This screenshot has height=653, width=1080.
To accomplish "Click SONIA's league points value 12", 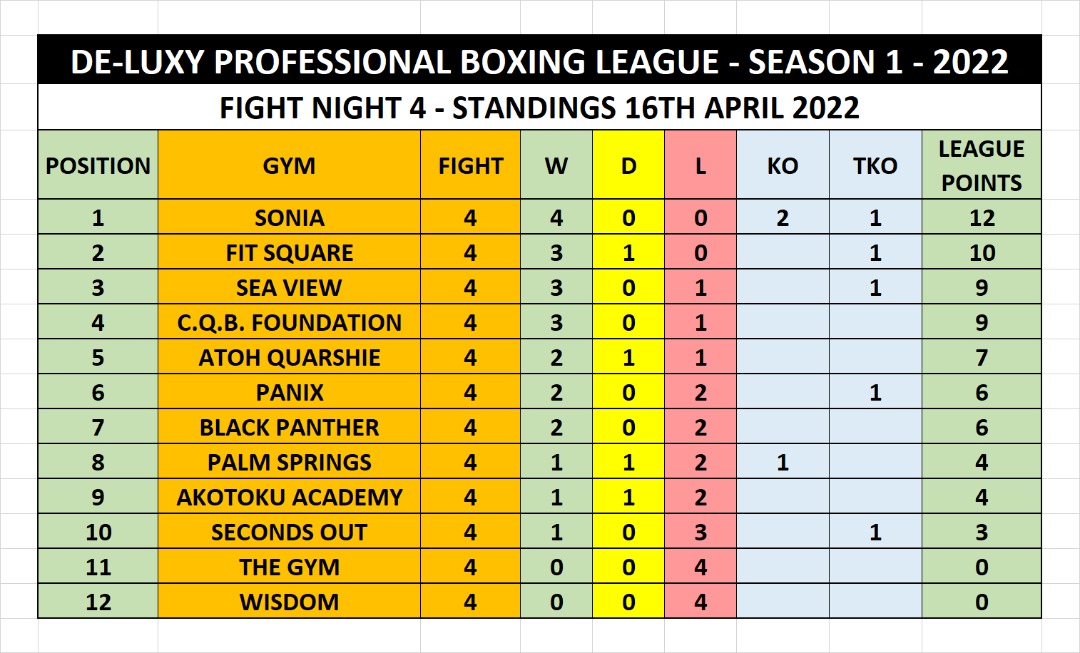I will [981, 218].
